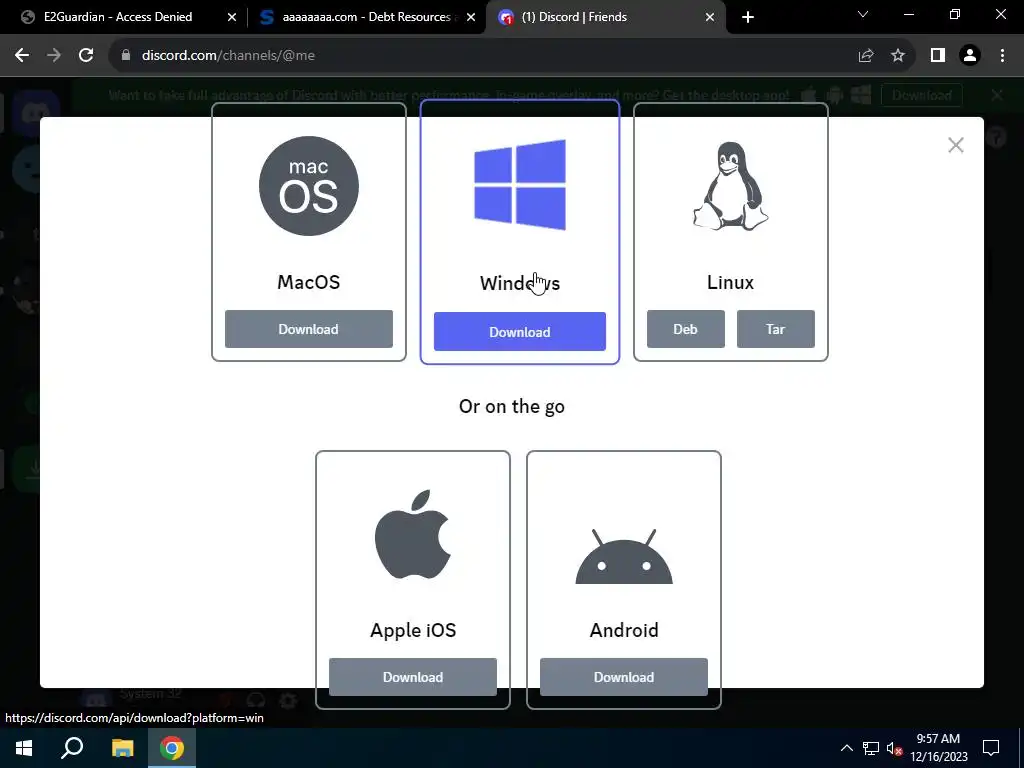Open Windows taskbar search
The height and width of the screenshot is (768, 1024).
[x=72, y=748]
